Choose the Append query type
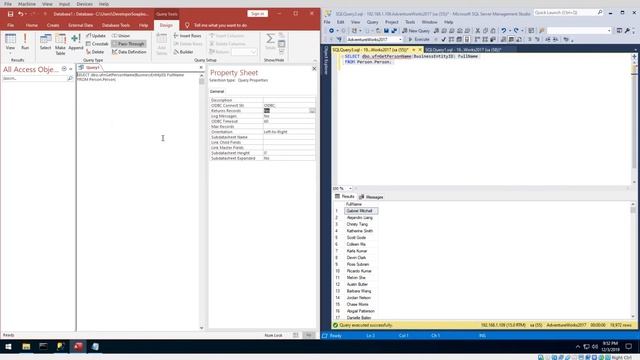This screenshot has width=640, height=360. point(76,42)
